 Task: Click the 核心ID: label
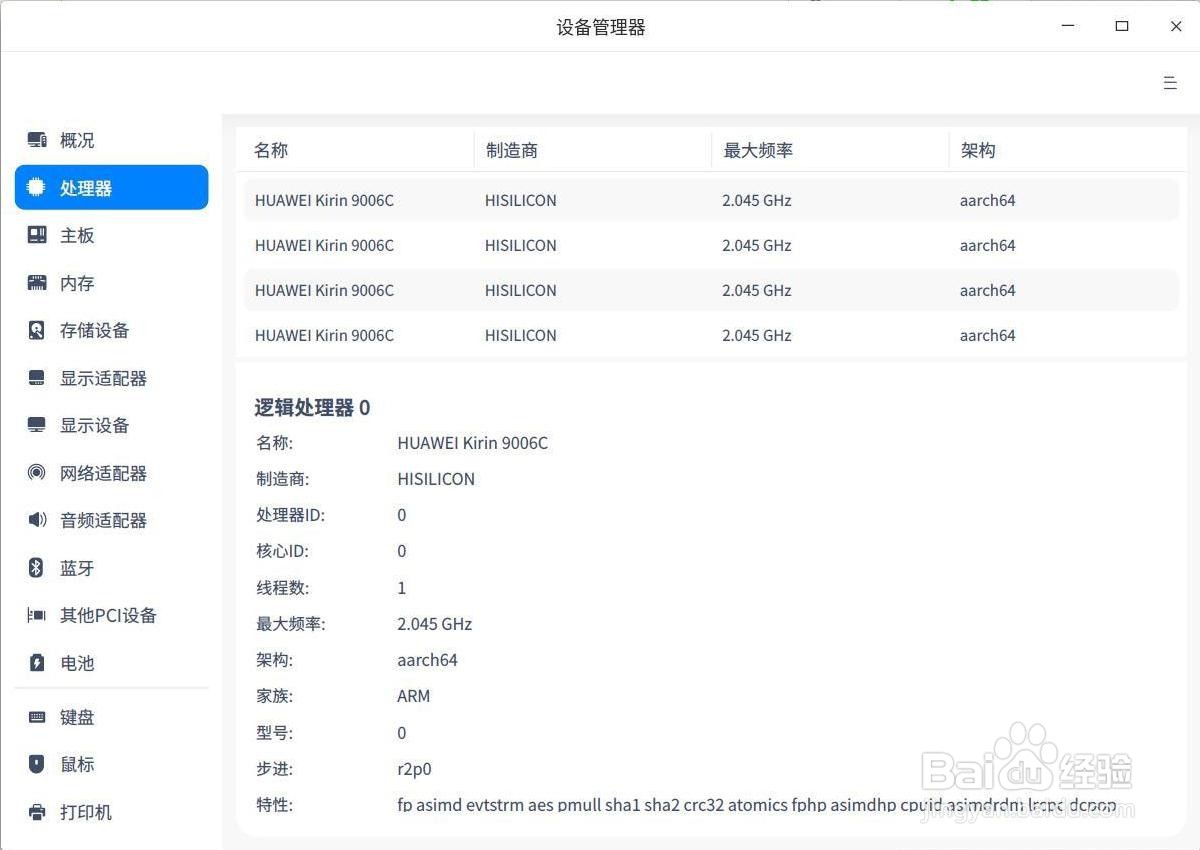pyautogui.click(x=281, y=551)
